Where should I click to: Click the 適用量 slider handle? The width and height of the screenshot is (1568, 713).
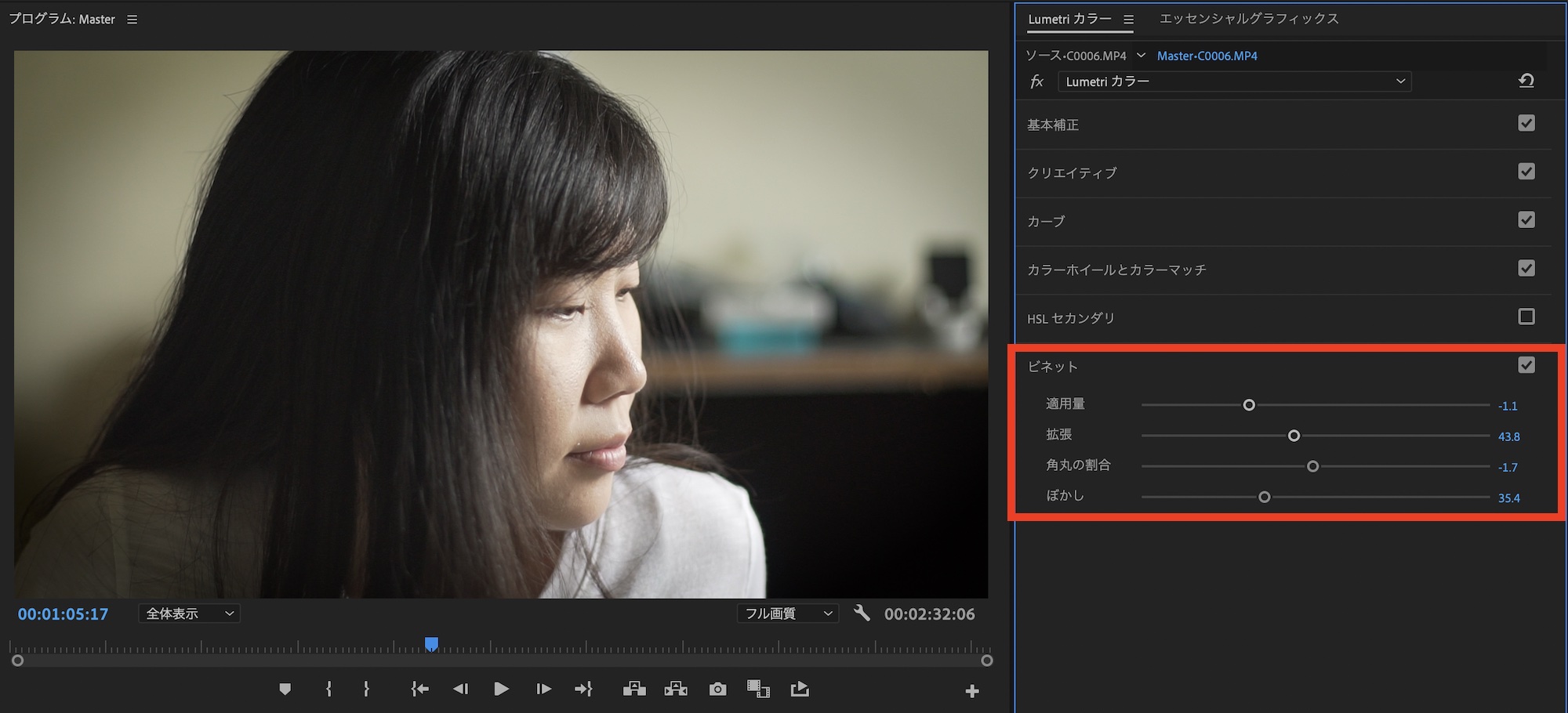[1249, 405]
